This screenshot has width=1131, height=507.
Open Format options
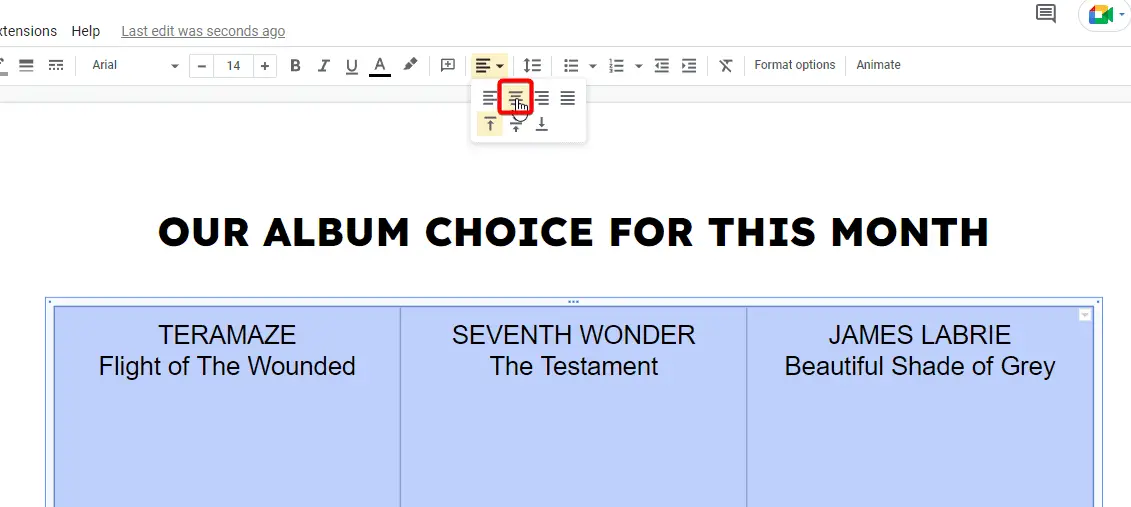pyautogui.click(x=794, y=65)
